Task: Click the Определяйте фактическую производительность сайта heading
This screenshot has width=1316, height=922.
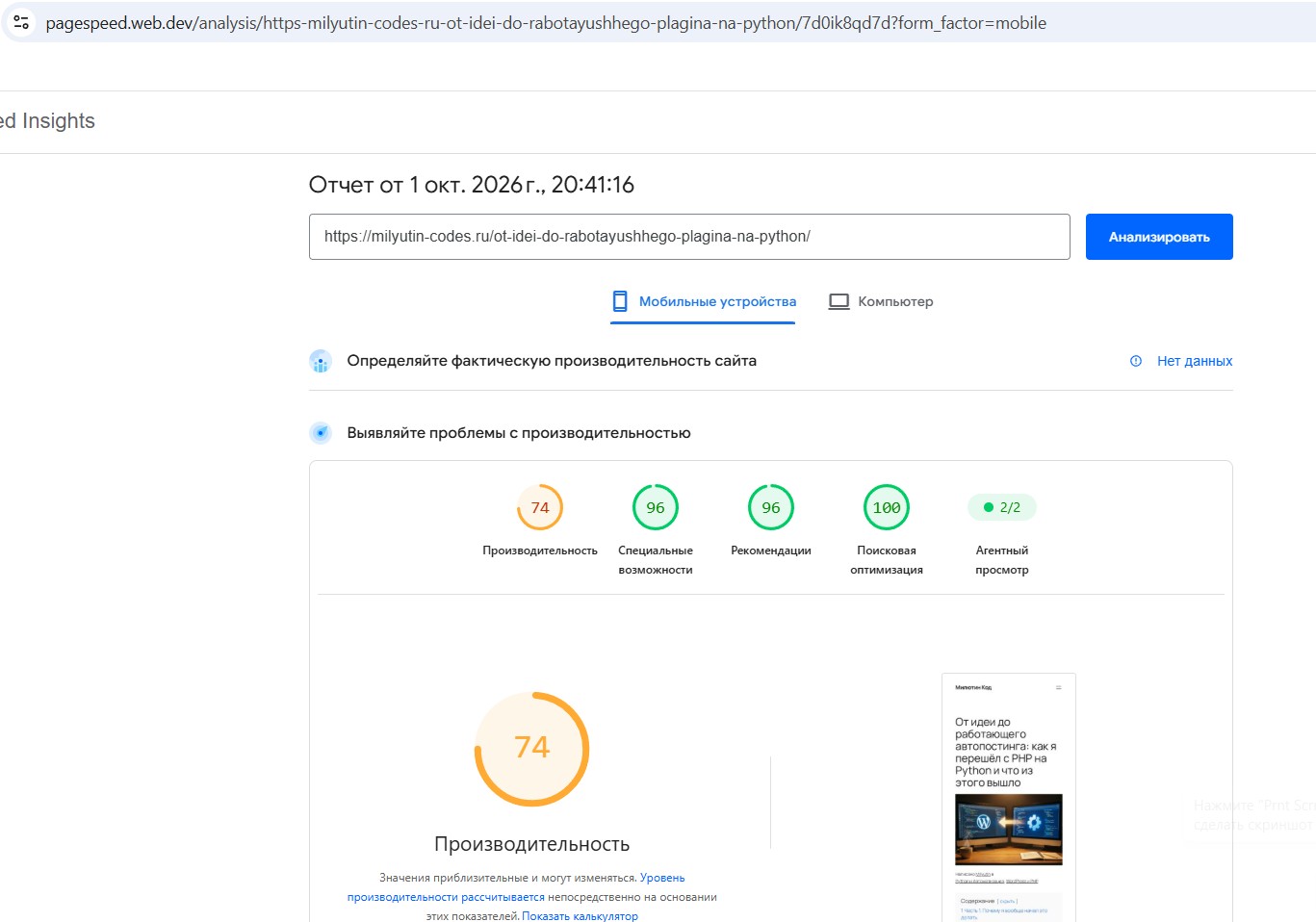Action: (552, 361)
